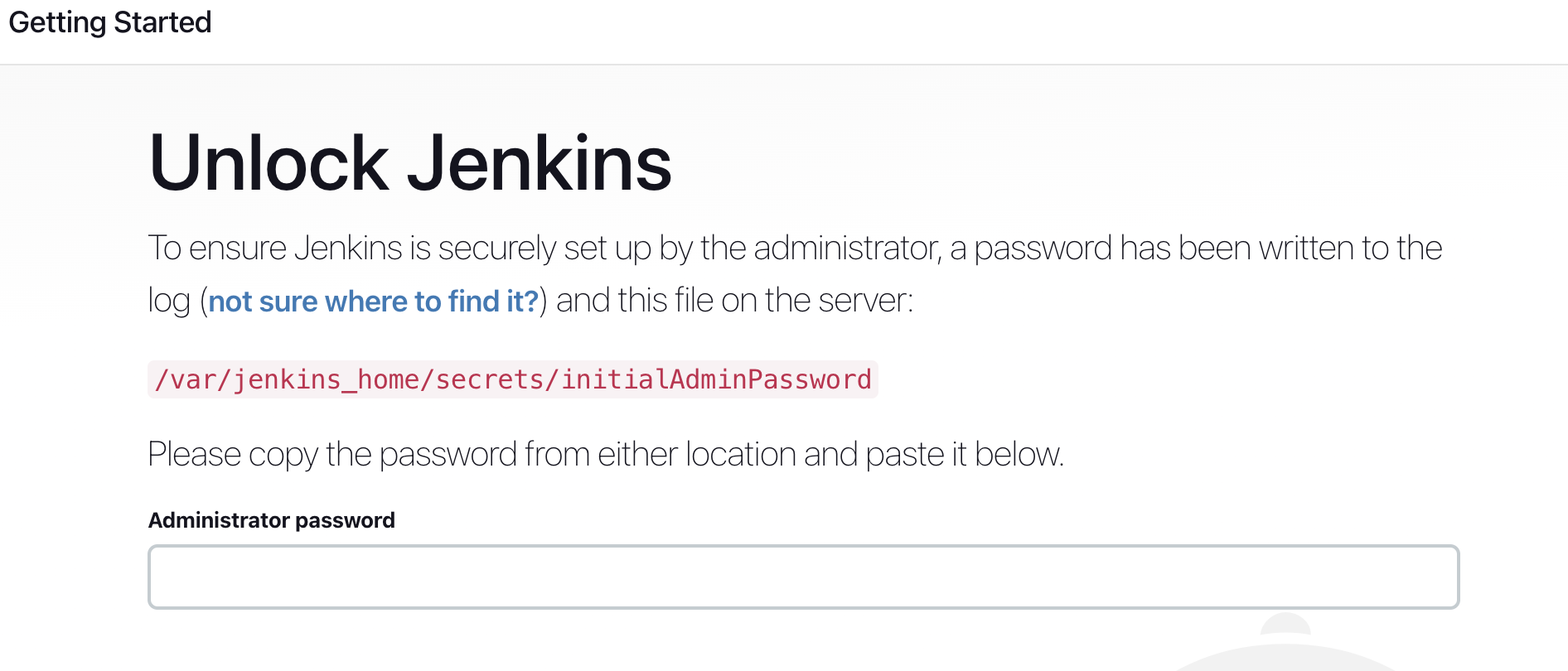Click the word "Started" in the page header
This screenshot has height=671, width=1568.
(x=162, y=22)
